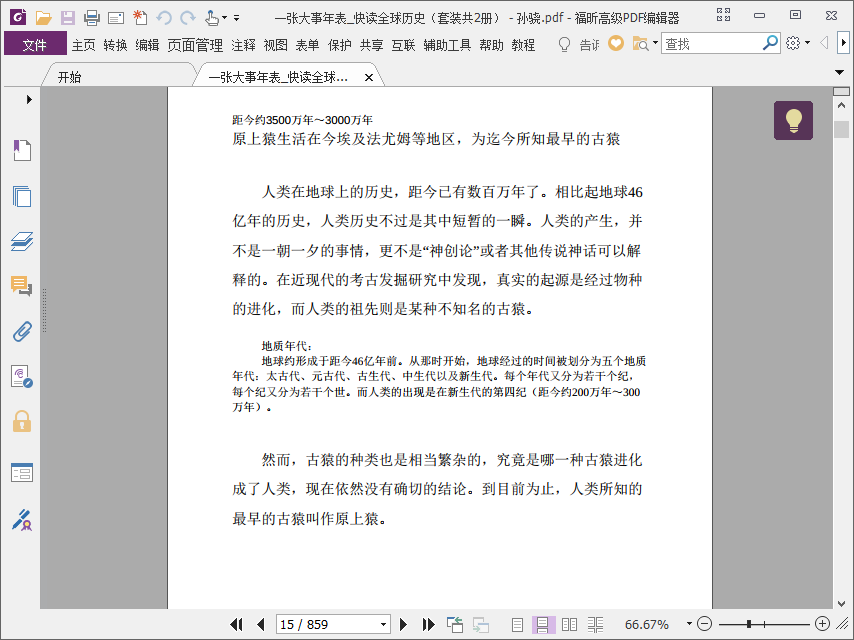Open the layers panel
This screenshot has height=640, width=854.
coord(22,241)
